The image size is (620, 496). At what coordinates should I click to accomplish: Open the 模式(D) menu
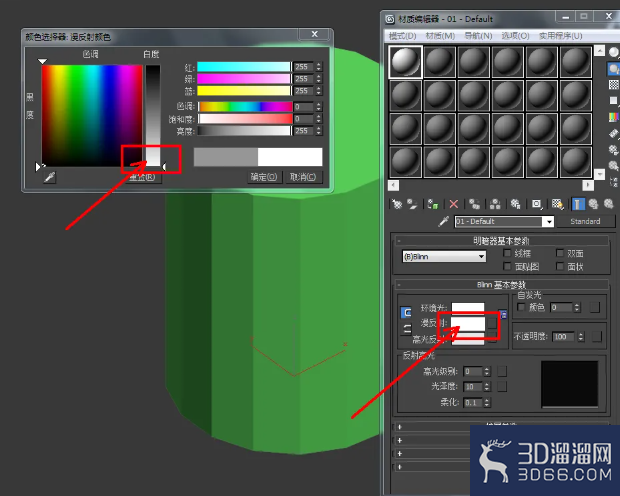[402, 36]
